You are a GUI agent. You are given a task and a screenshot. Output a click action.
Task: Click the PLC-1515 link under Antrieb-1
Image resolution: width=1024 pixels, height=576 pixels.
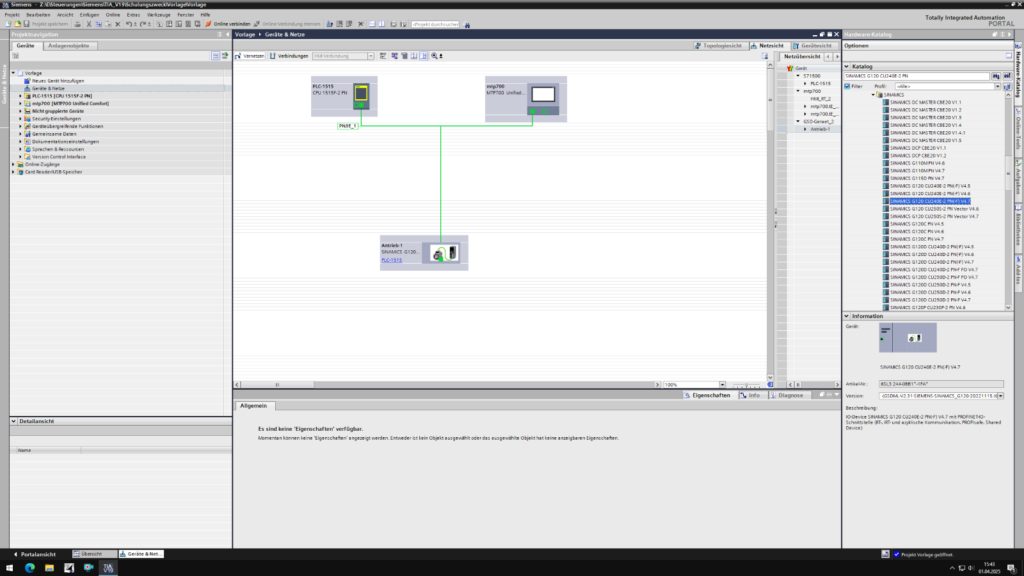[x=392, y=260]
